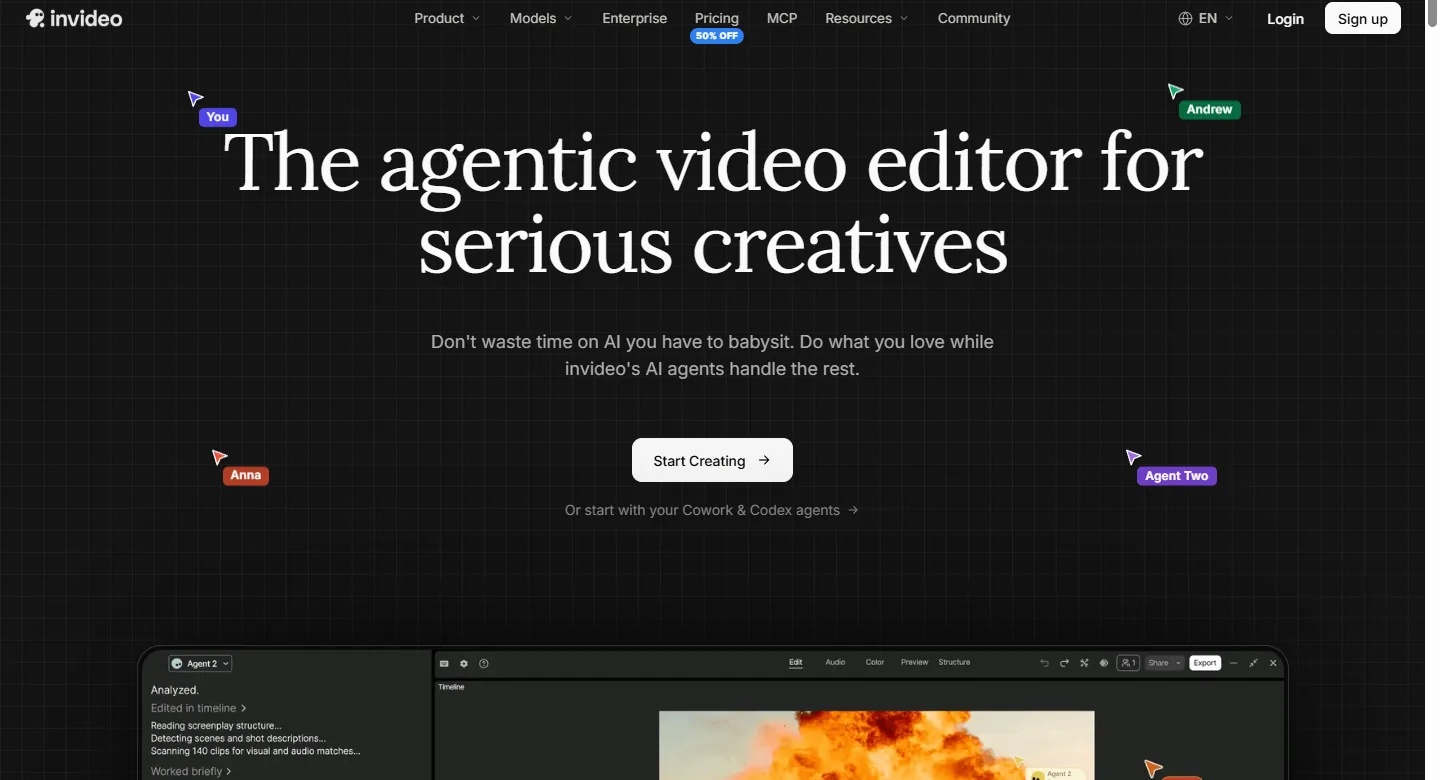Expand the Models dropdown

pyautogui.click(x=541, y=18)
